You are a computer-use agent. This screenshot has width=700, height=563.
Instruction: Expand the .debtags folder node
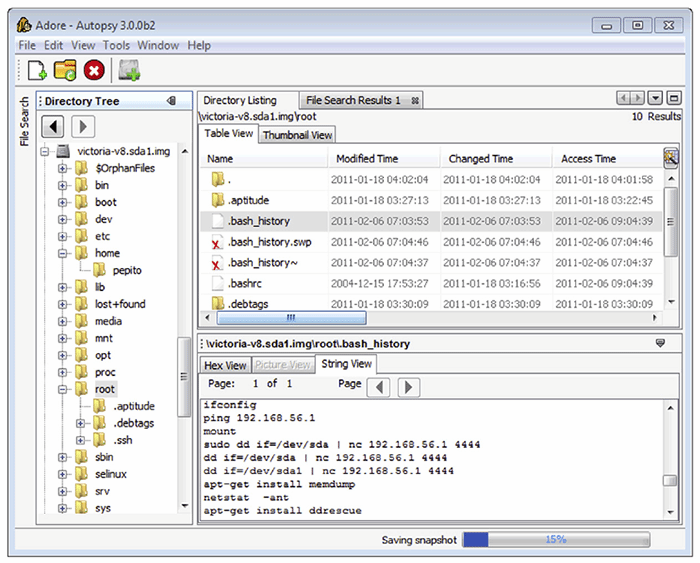(82, 423)
